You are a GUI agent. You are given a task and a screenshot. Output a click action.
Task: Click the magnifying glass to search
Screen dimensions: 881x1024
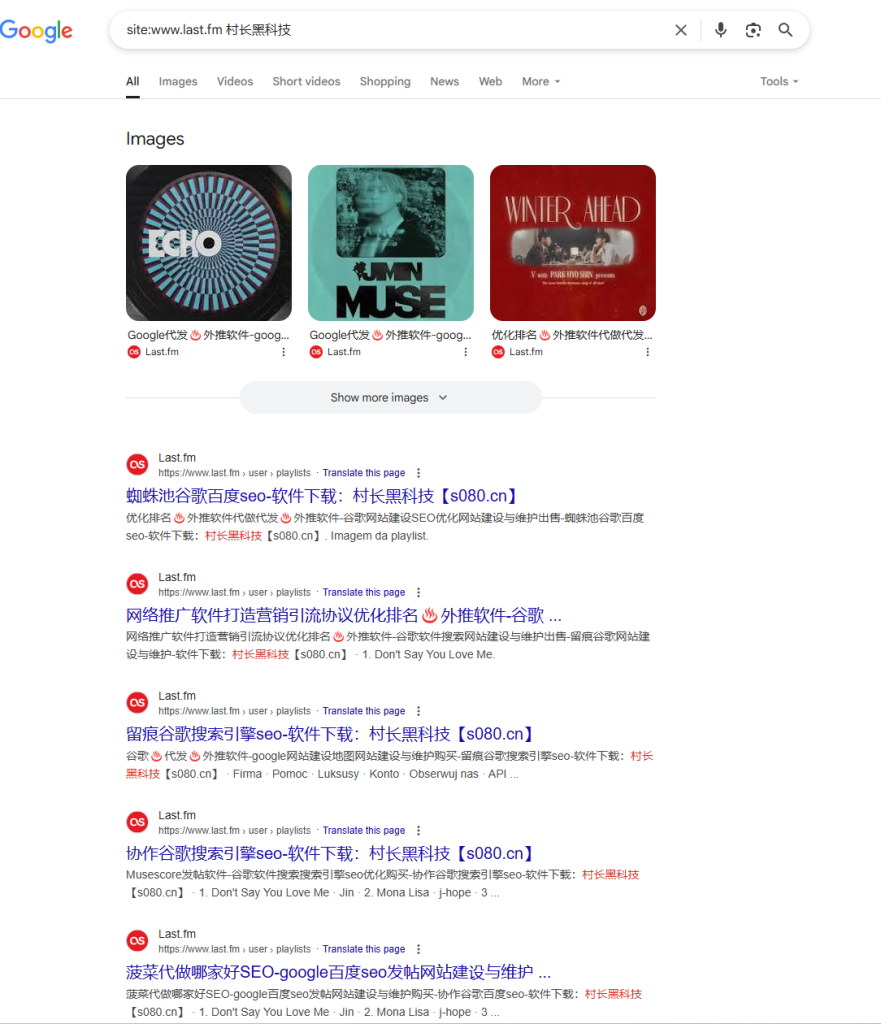click(786, 30)
